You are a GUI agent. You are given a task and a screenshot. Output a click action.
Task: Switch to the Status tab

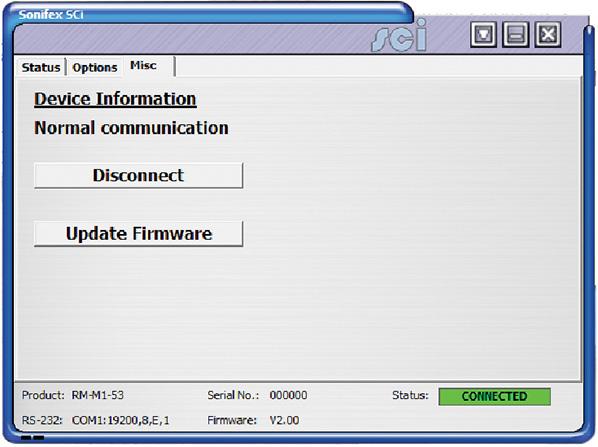[41, 68]
